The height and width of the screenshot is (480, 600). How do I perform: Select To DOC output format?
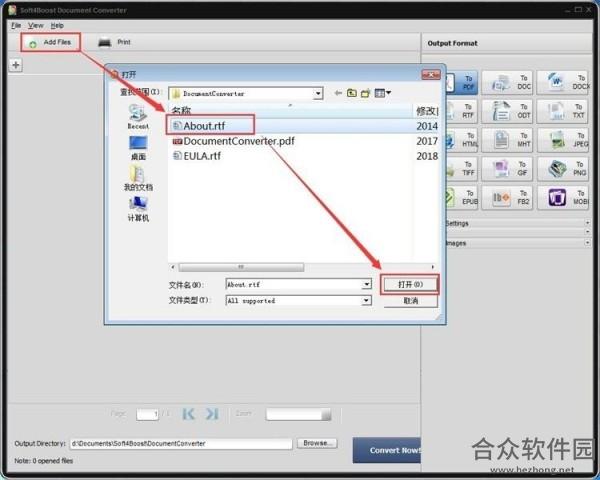pos(507,83)
